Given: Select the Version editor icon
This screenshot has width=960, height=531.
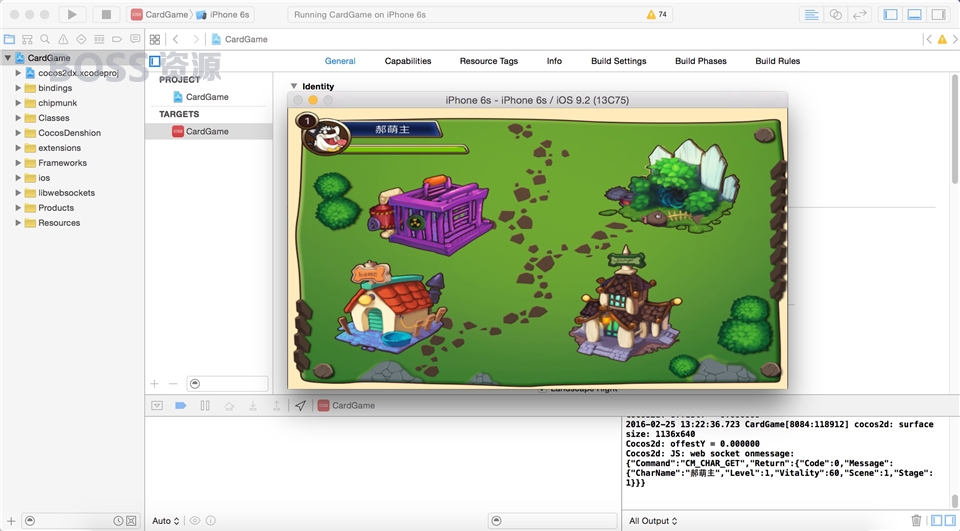Looking at the screenshot, I should click(860, 15).
